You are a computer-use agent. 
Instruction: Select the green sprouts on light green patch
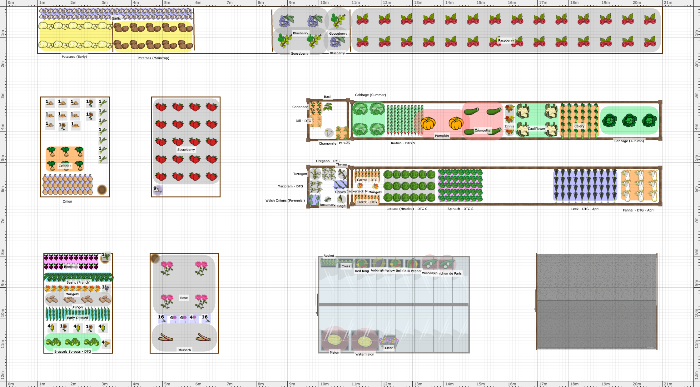(x=72, y=342)
